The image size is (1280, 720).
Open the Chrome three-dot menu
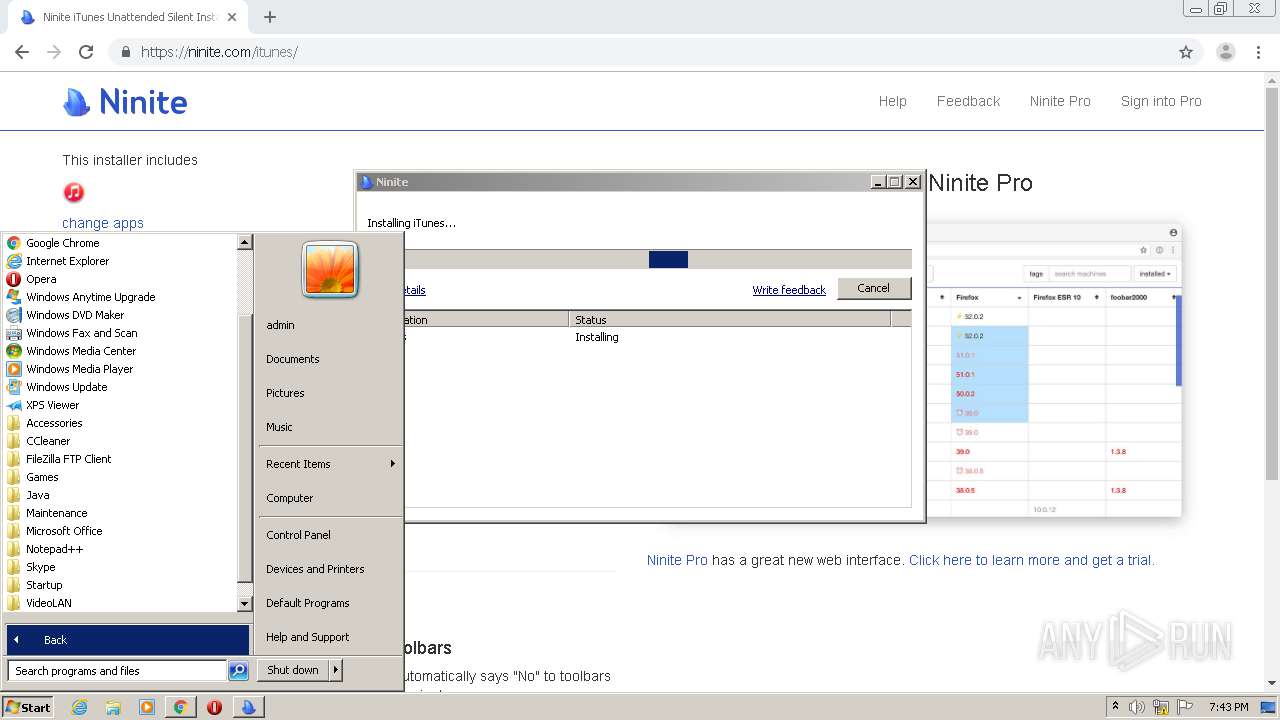(1258, 52)
